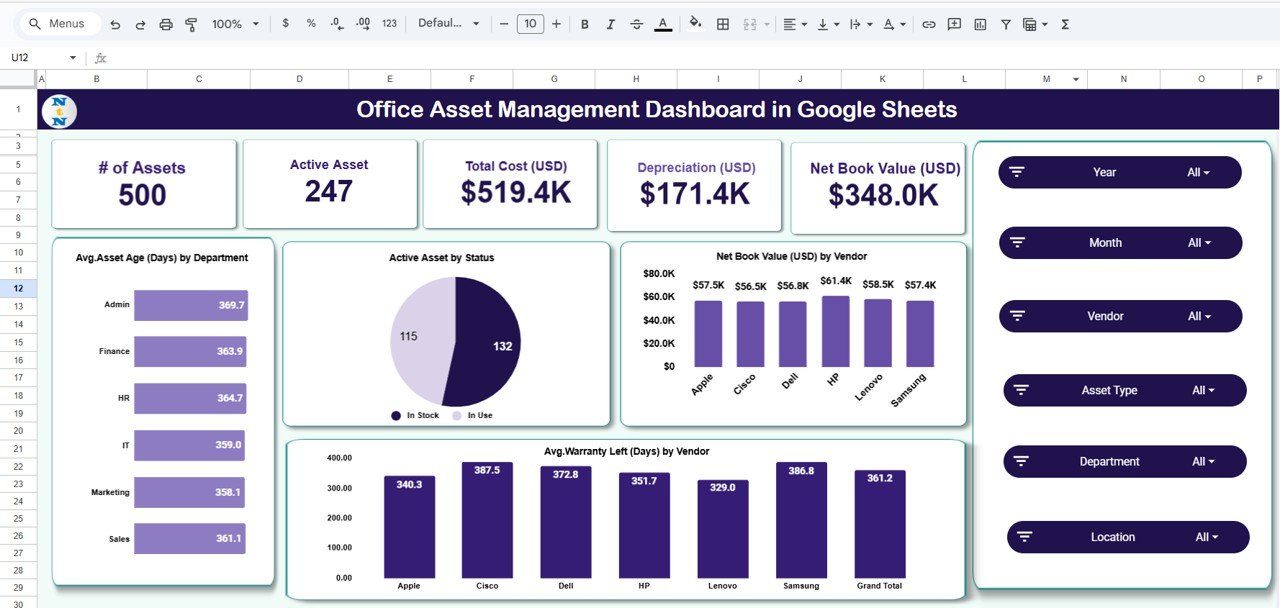This screenshot has height=608, width=1280.
Task: Open the Default font family menu
Action: pos(448,24)
